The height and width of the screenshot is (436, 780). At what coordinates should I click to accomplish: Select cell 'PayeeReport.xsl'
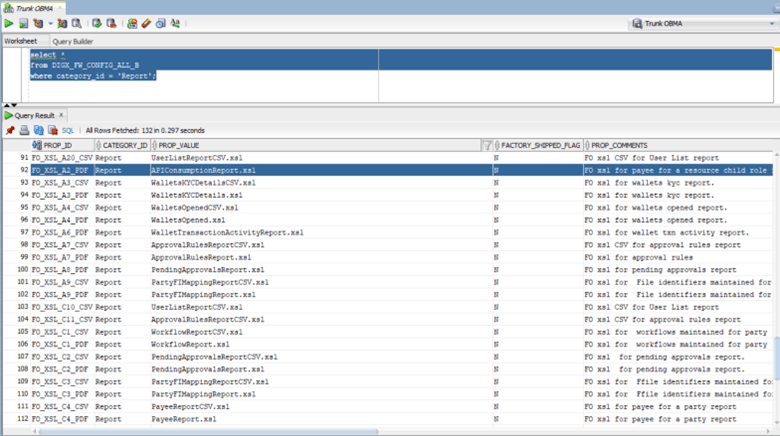184,419
